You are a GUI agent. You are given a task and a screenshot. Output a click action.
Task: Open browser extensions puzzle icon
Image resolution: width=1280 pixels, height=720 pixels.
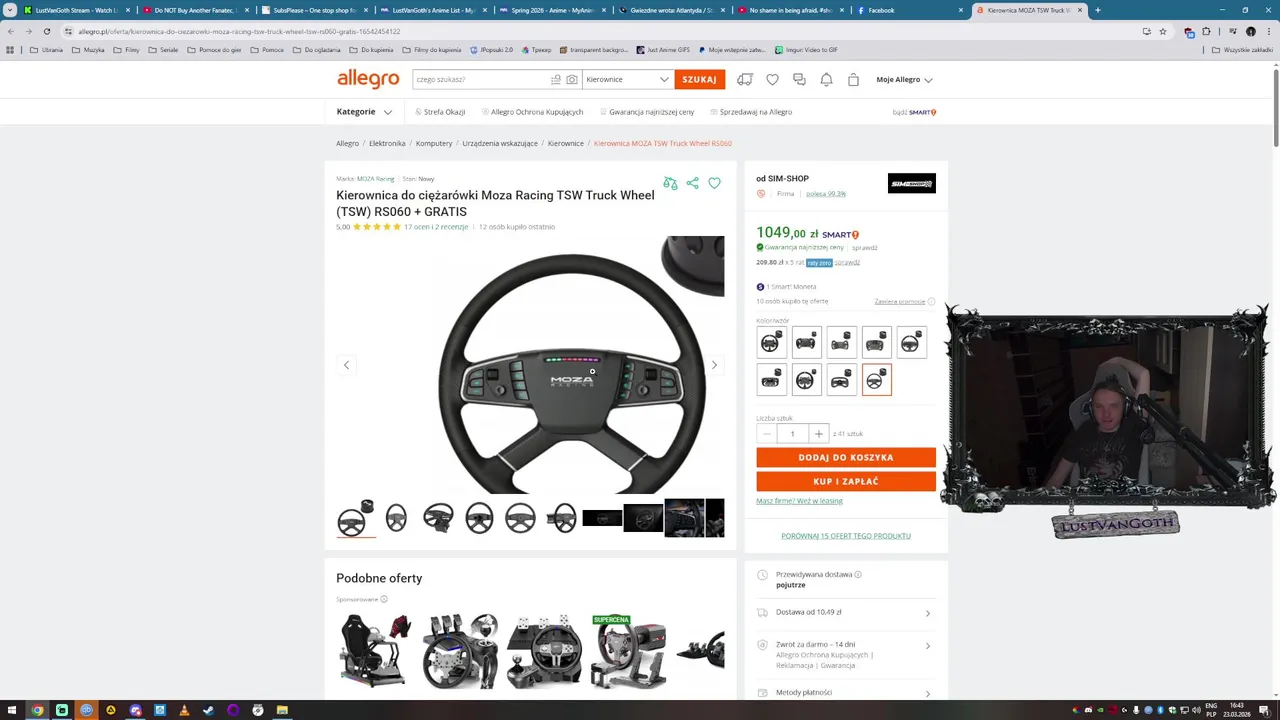1206,31
